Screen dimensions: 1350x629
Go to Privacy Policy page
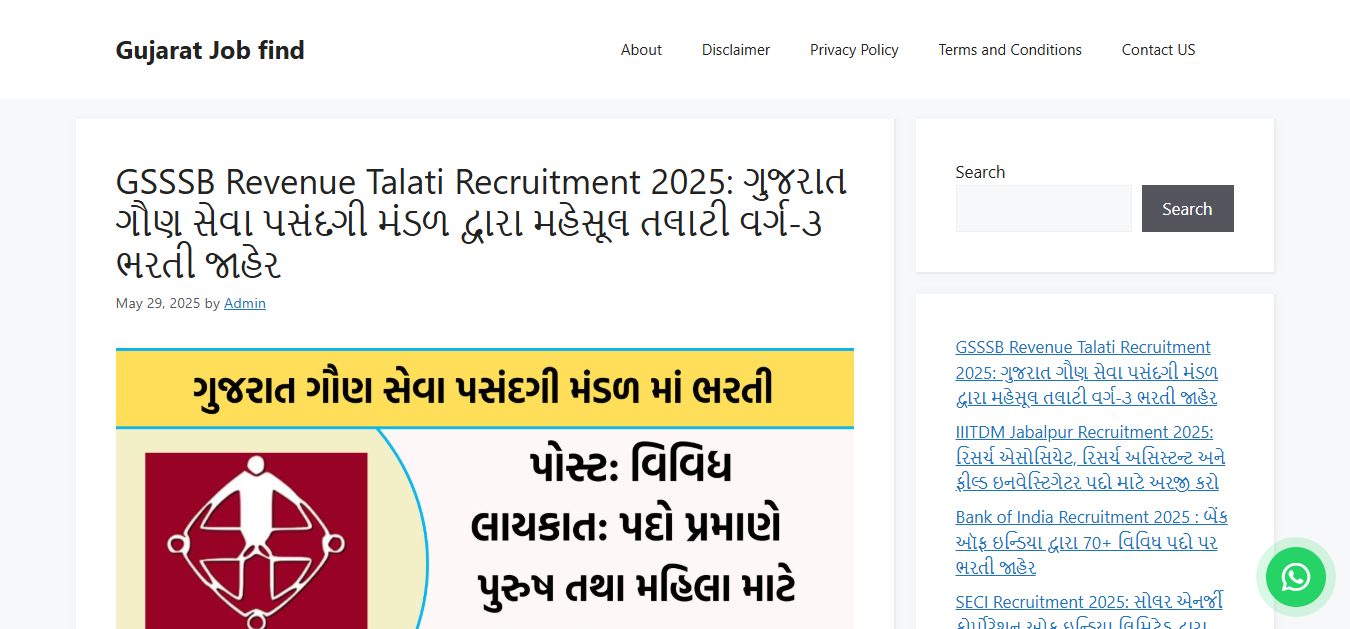point(854,50)
